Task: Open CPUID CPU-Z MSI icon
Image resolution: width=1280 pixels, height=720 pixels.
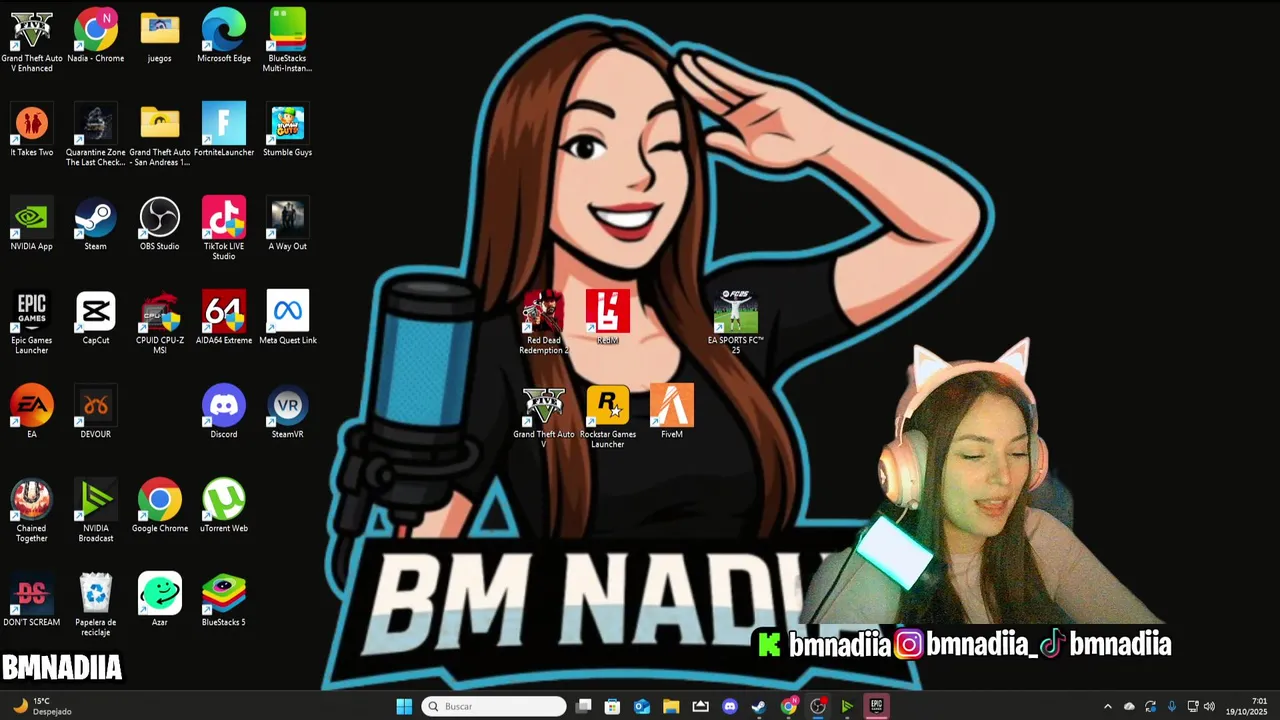Action: point(160,322)
